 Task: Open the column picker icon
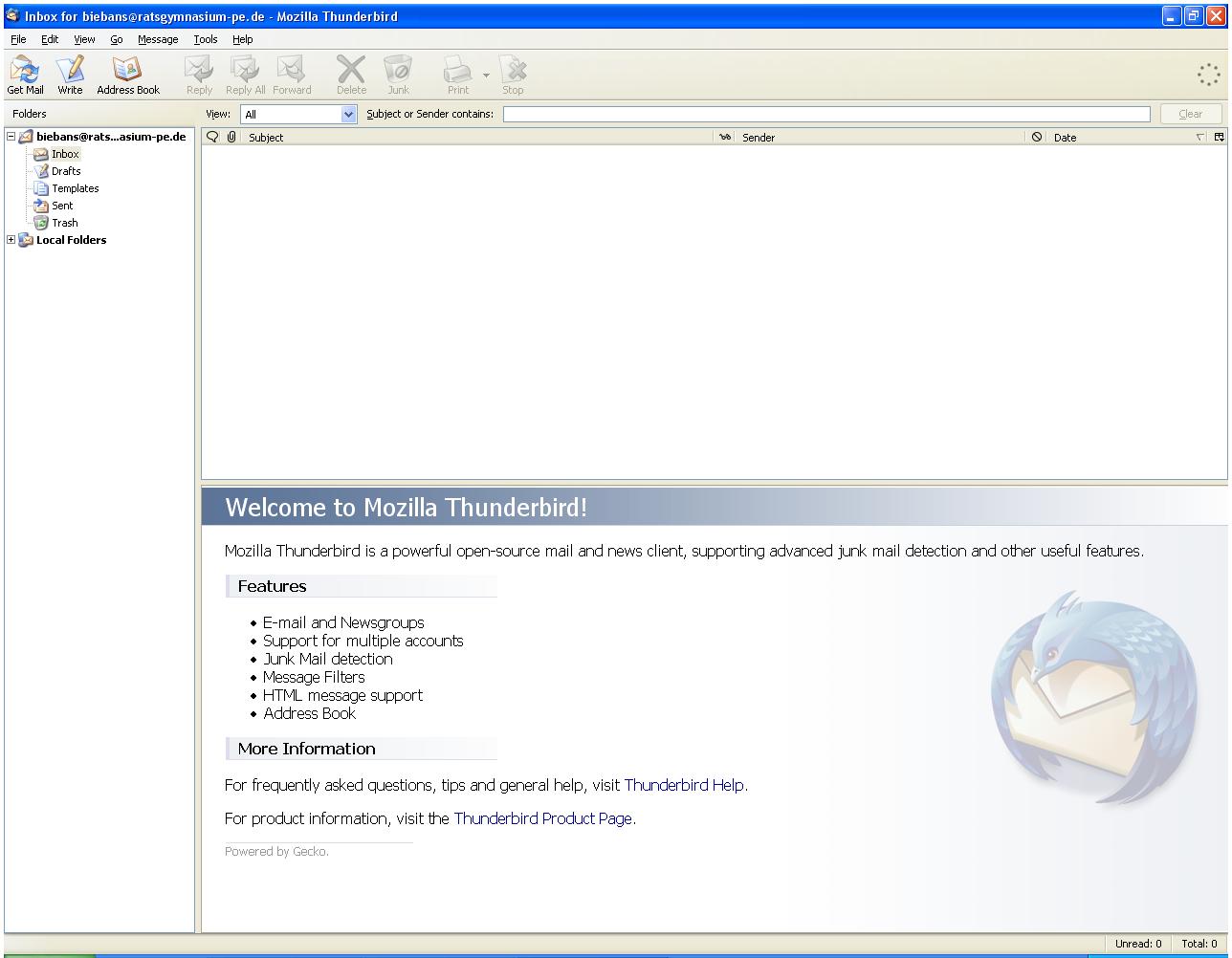tap(1219, 137)
